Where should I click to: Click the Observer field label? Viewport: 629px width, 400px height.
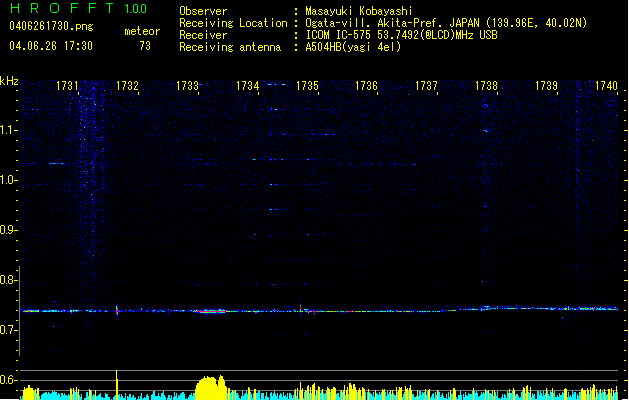203,11
